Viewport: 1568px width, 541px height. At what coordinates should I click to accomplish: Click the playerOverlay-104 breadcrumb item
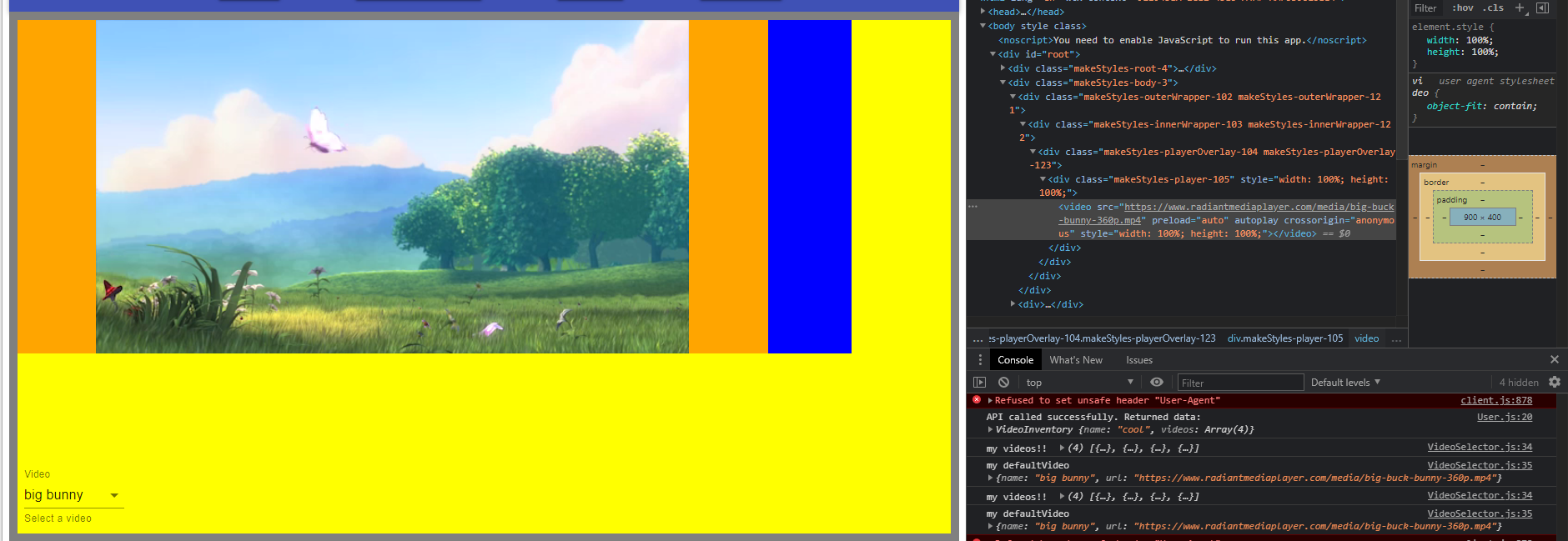coord(1103,338)
